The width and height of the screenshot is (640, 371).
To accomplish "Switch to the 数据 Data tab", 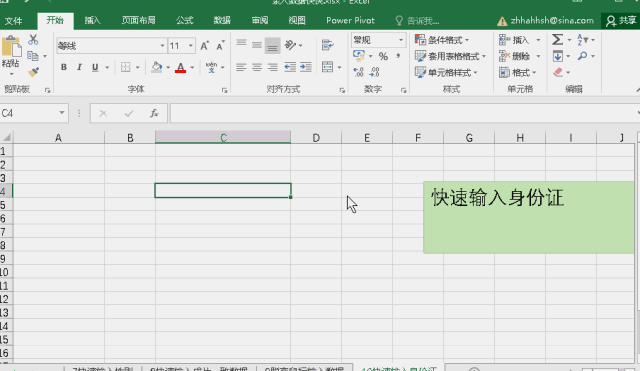I will tap(222, 20).
